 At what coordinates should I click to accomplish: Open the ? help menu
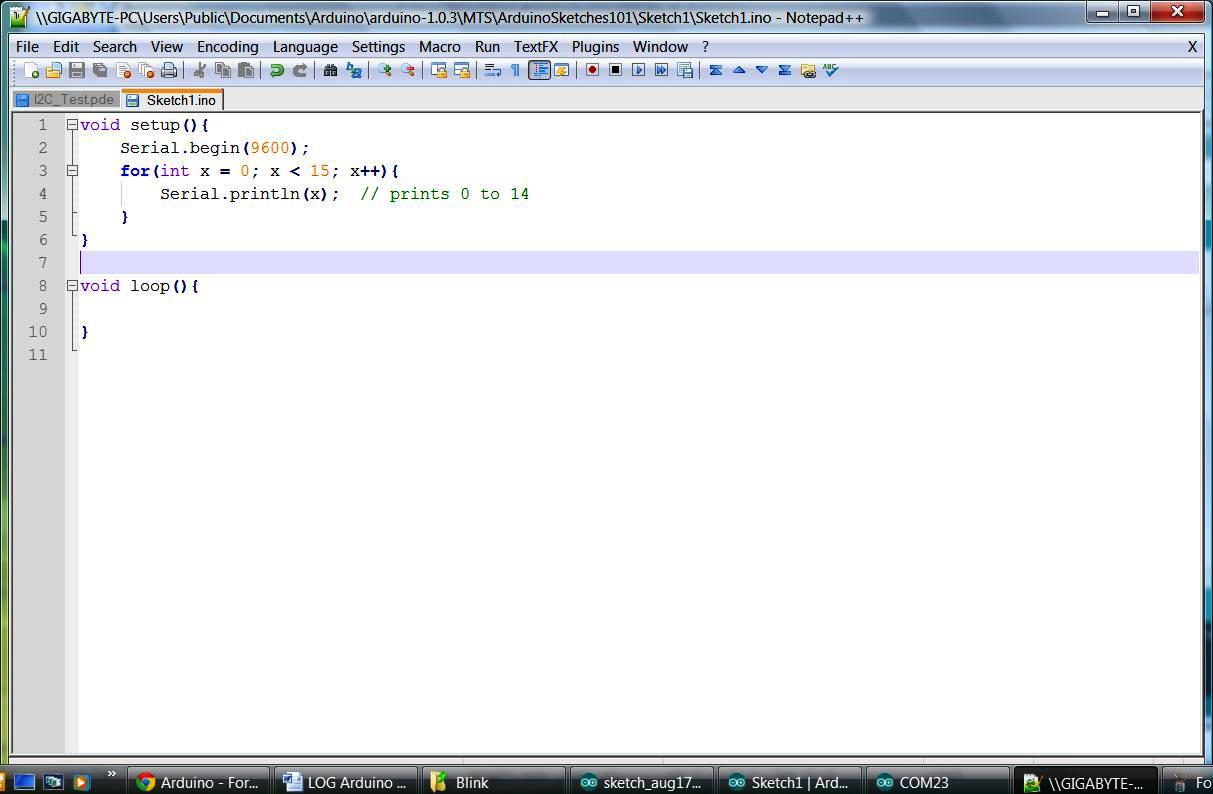(x=705, y=47)
